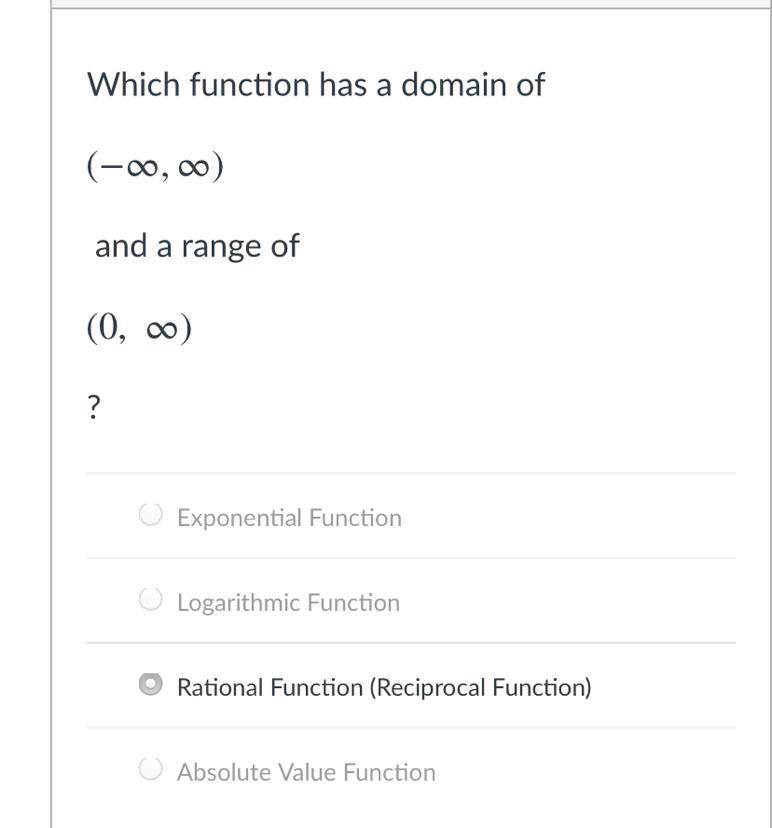Click the question mark below the range
The image size is (772, 828).
(x=94, y=407)
